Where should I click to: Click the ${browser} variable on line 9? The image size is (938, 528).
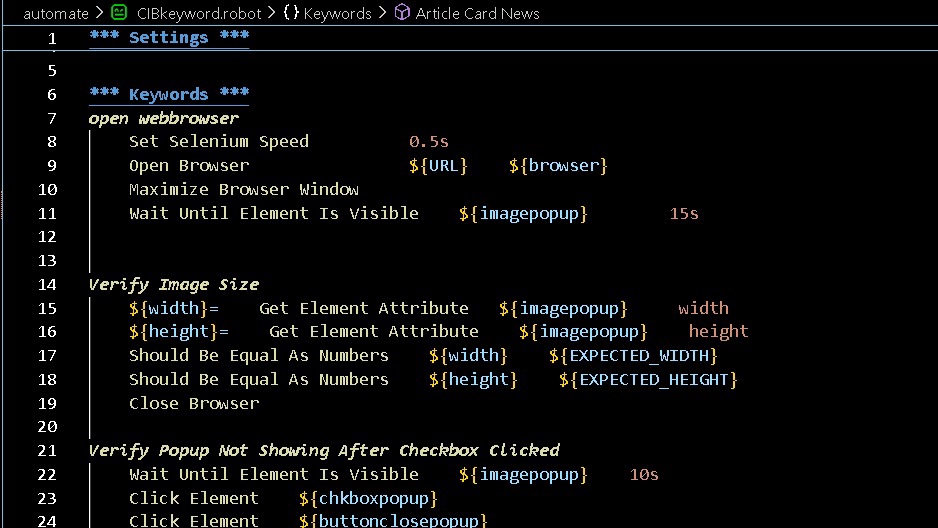558,165
